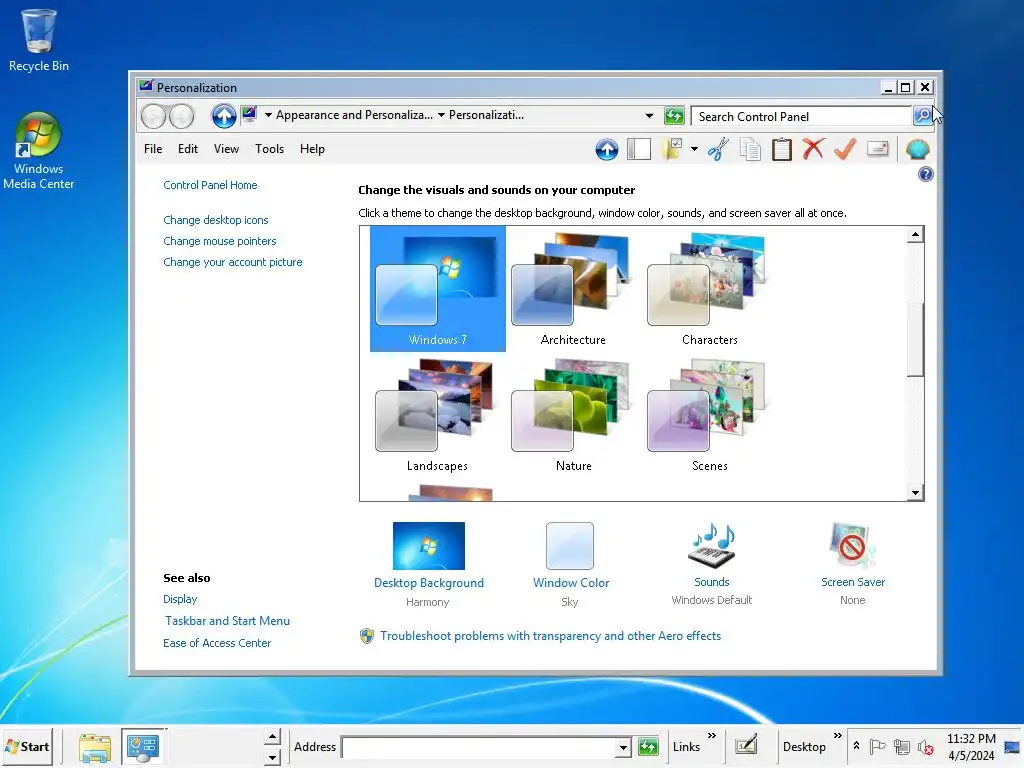
Task: Toggle the navigation pane layout icon
Action: pyautogui.click(x=639, y=150)
